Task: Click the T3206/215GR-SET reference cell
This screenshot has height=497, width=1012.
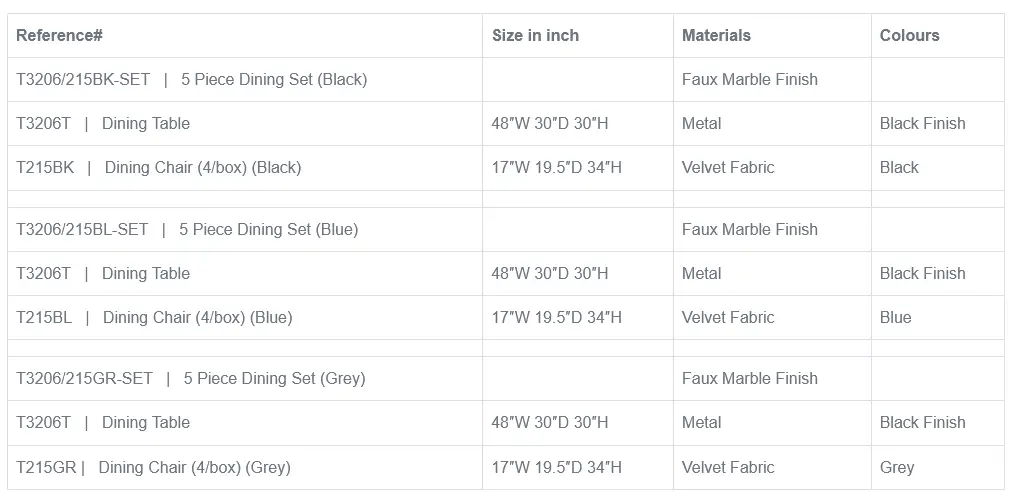Action: point(190,379)
